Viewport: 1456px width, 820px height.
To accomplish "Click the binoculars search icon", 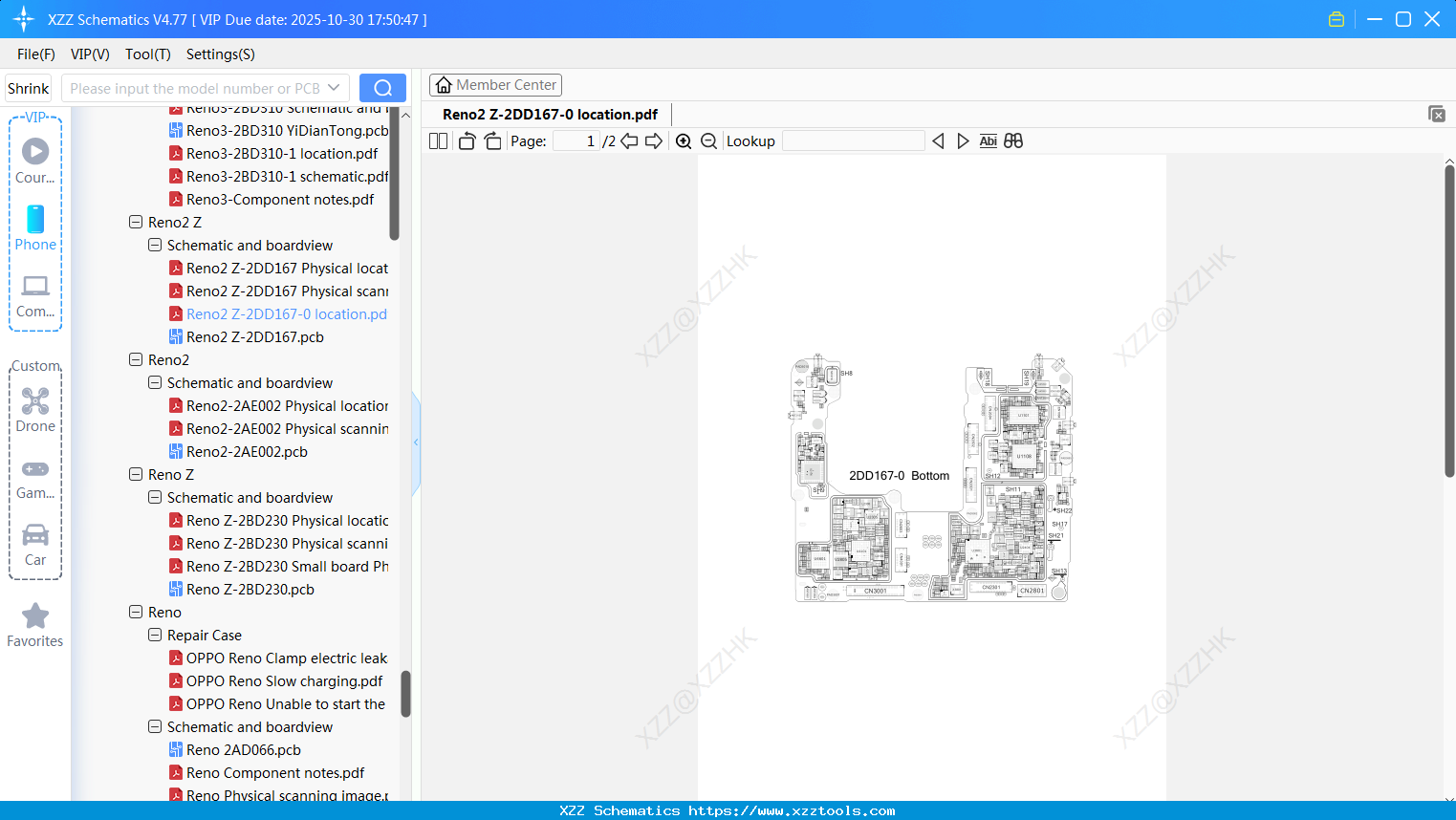I will (x=1013, y=141).
